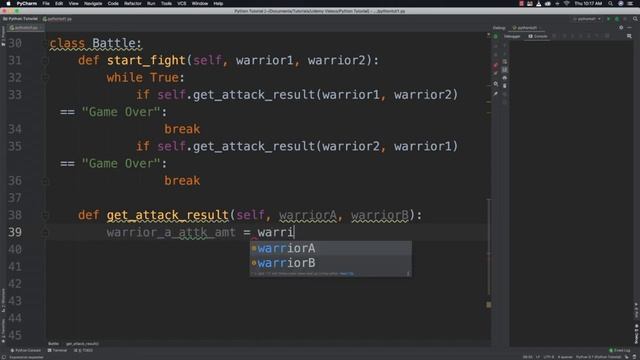
Task: Open the Window menu
Action: (x=200, y=3)
